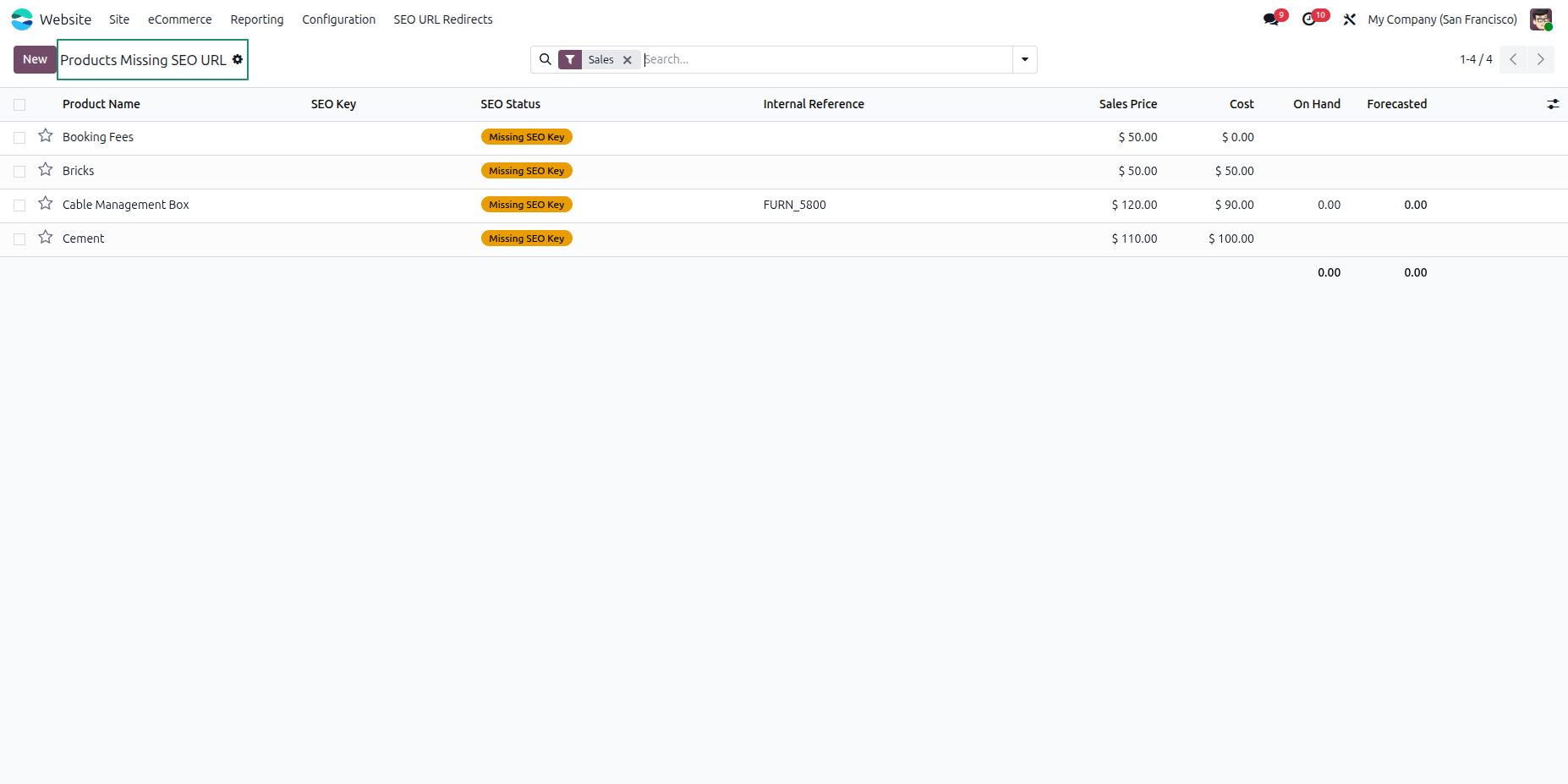Star Cement as favorite
Viewport: 1568px width, 784px height.
click(x=46, y=238)
